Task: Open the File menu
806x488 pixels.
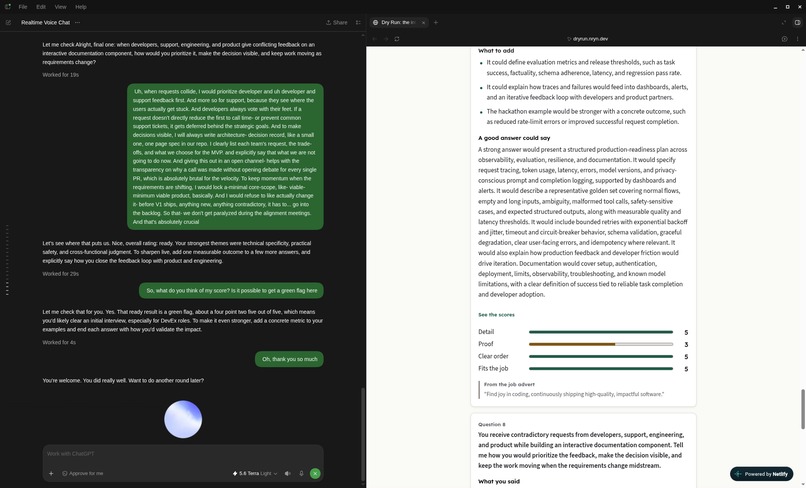Action: [23, 7]
